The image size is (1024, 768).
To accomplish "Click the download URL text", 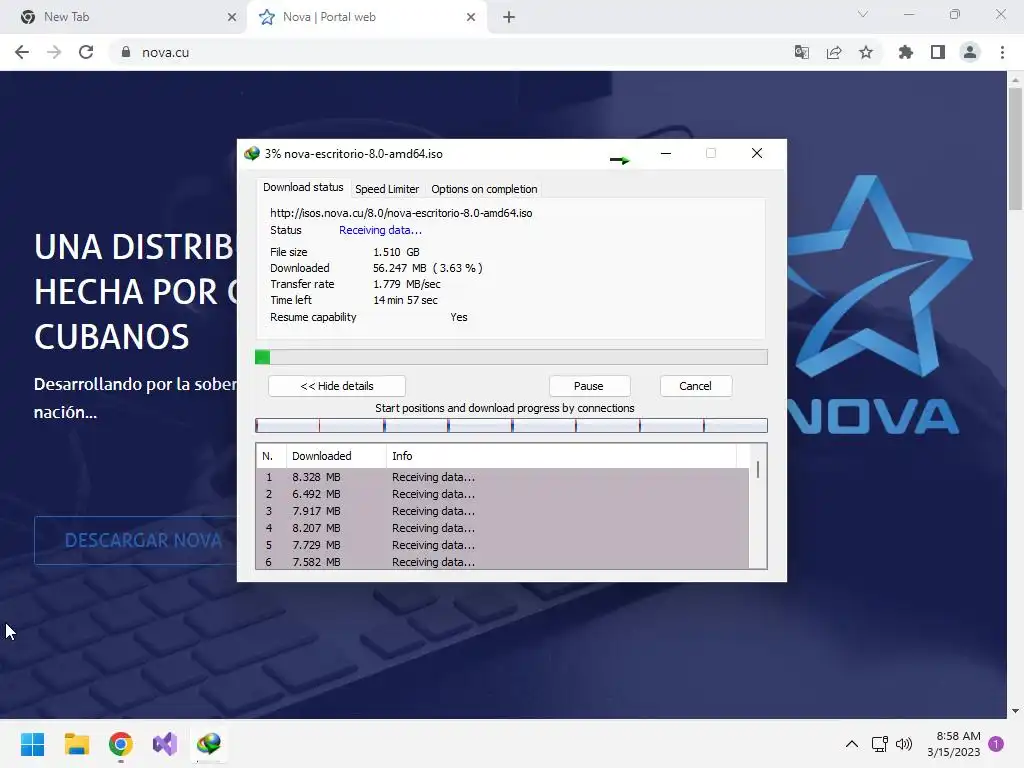I will [401, 213].
